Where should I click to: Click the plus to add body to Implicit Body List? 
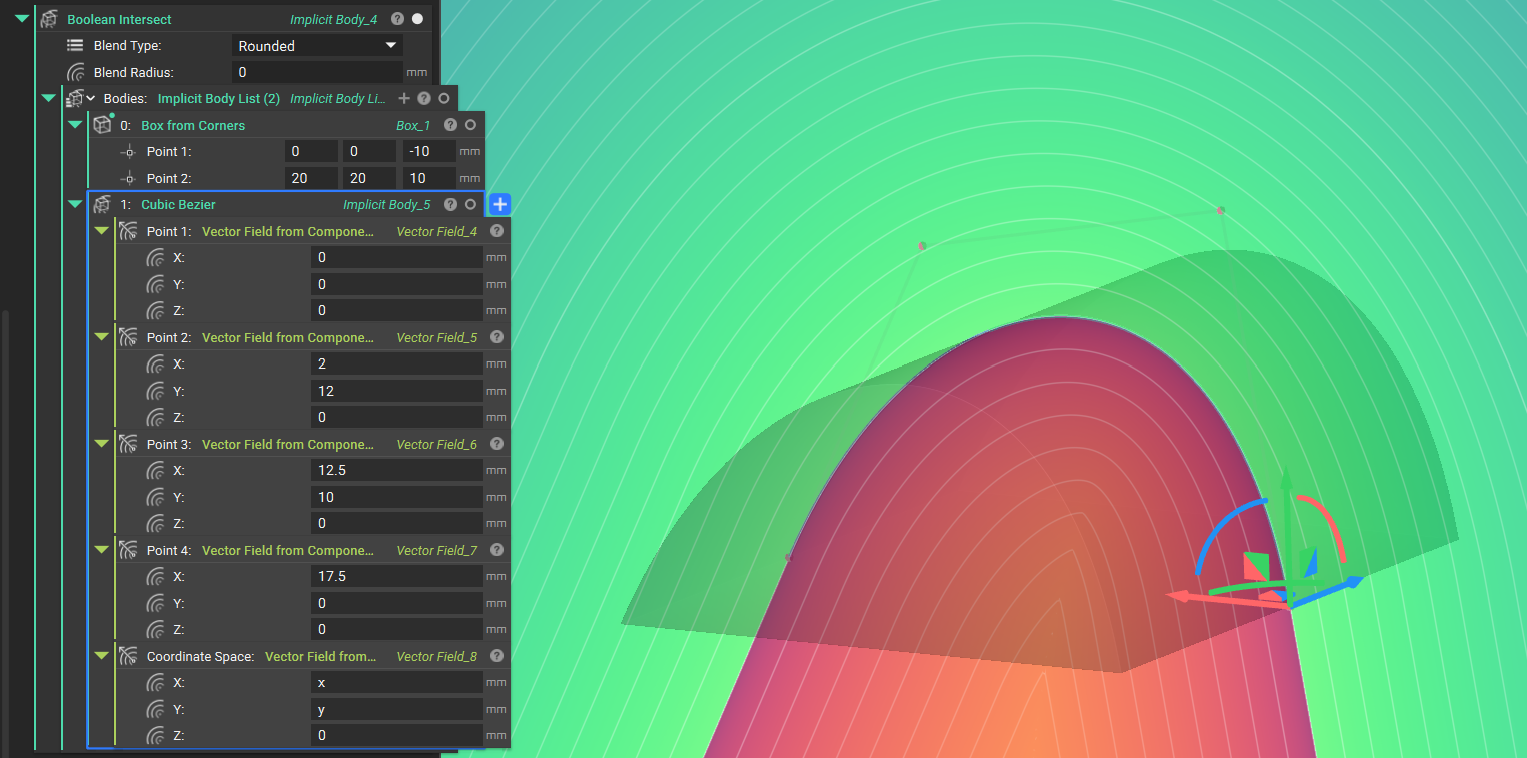[x=404, y=98]
